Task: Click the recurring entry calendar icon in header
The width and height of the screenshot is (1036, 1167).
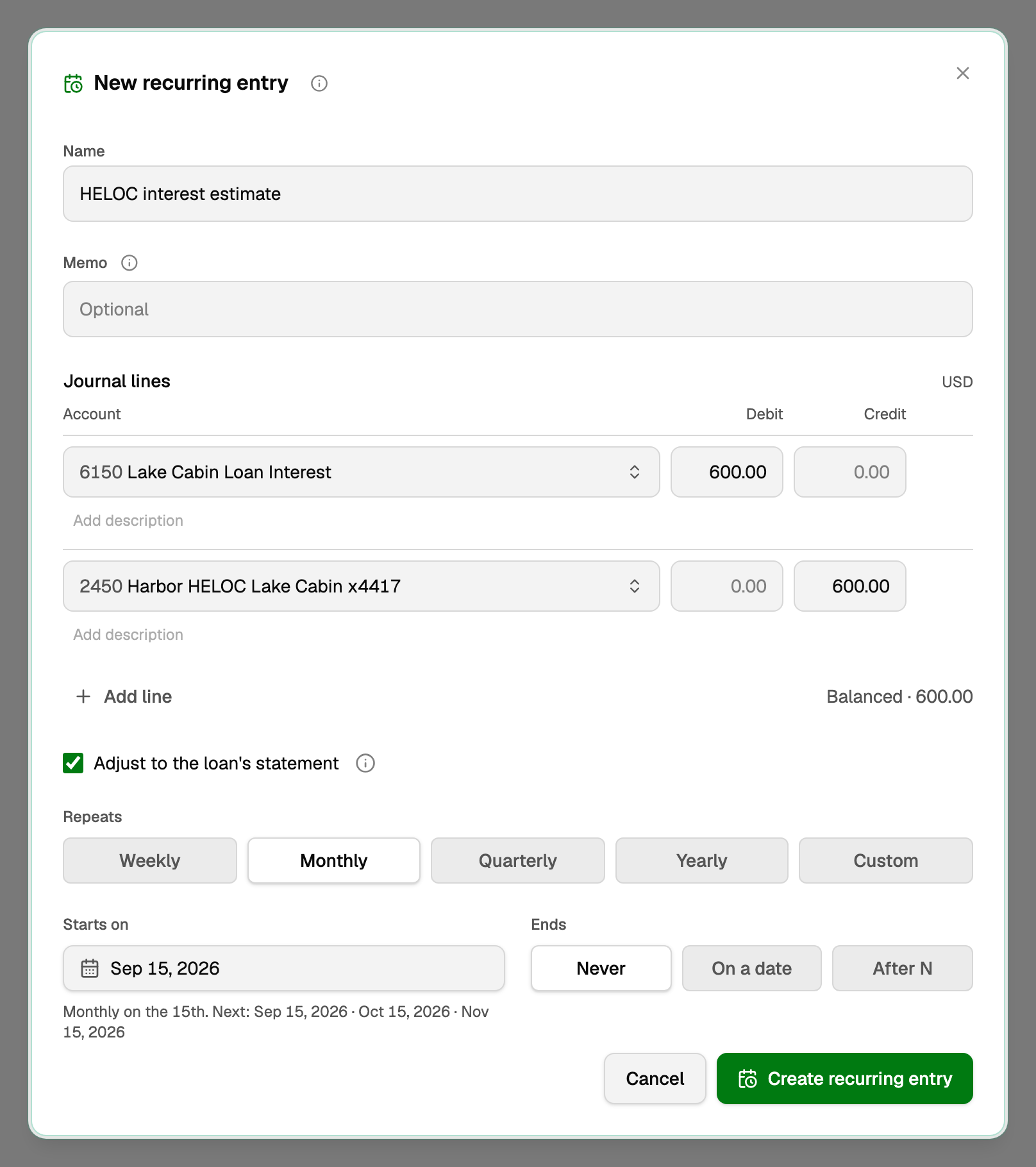Action: (73, 83)
